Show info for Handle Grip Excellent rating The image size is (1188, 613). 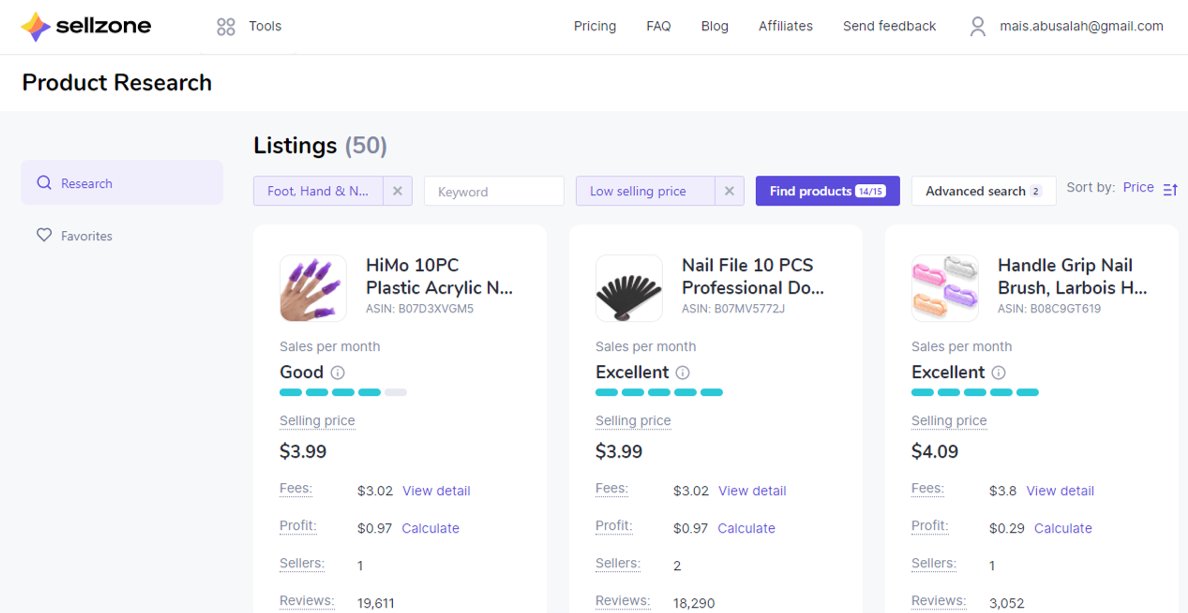tap(999, 373)
